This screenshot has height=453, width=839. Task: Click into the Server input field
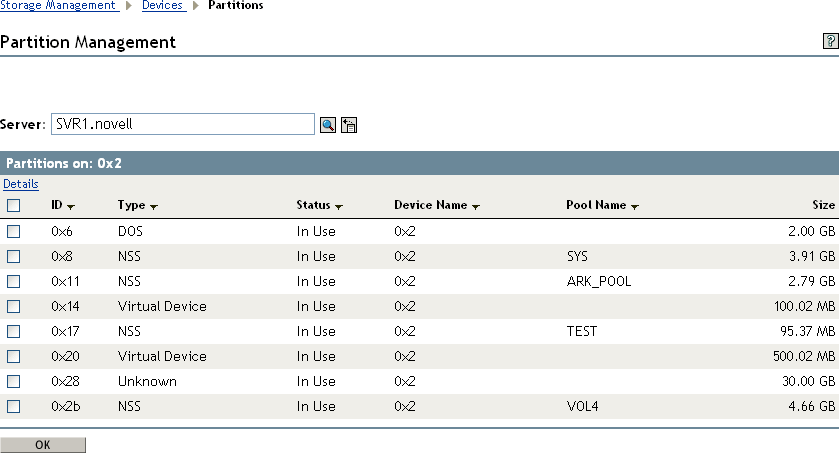coord(183,124)
